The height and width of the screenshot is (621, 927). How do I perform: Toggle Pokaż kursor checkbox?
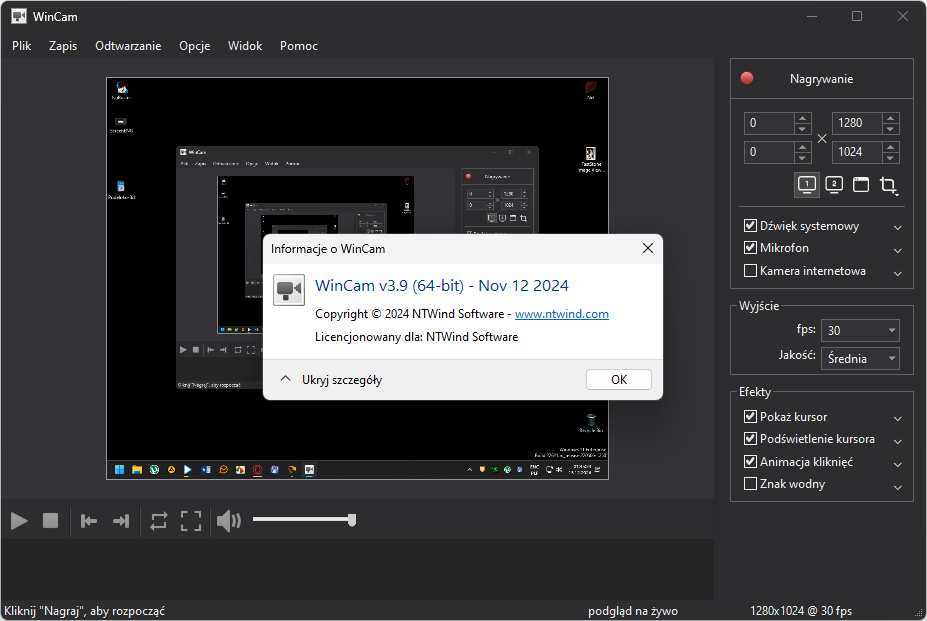pos(750,416)
